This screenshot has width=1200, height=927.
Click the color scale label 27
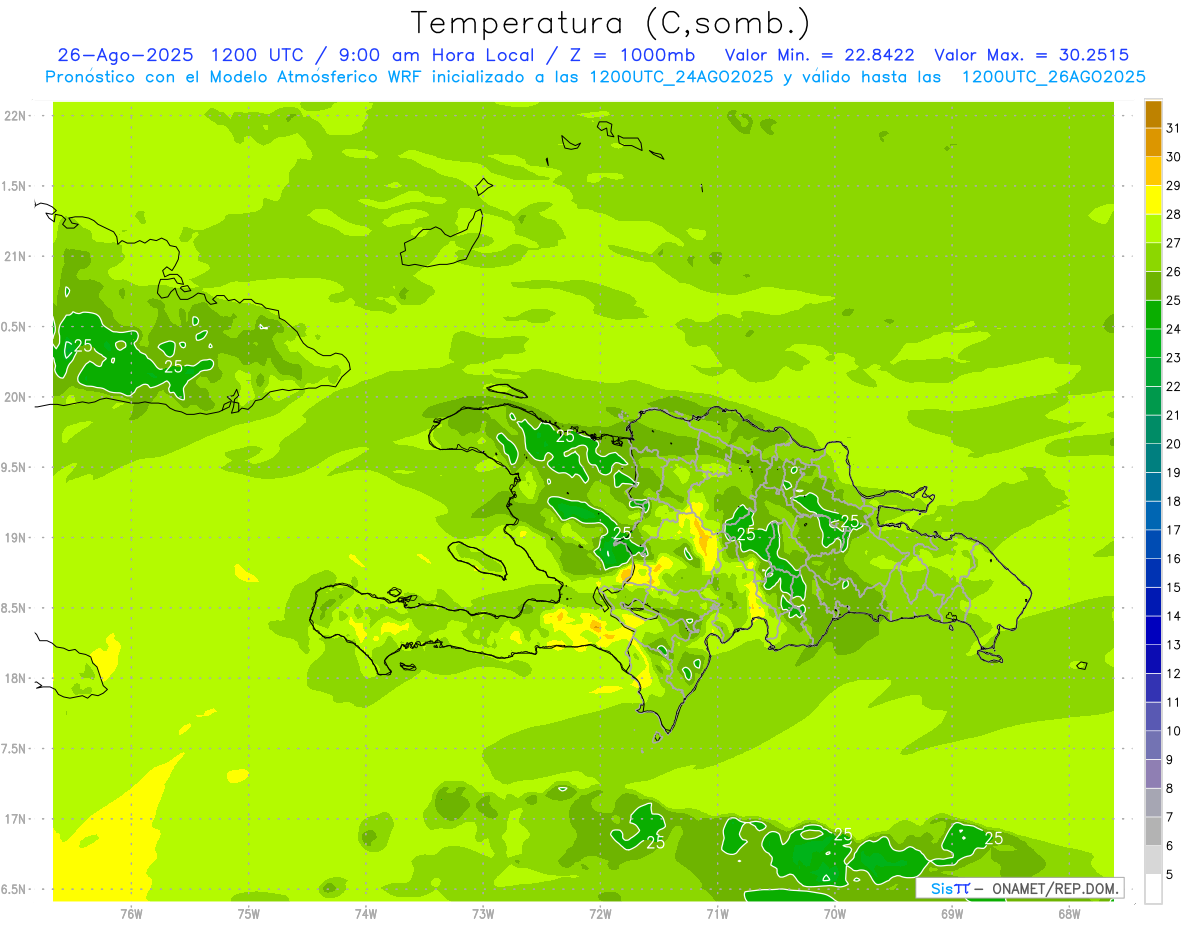1174,243
